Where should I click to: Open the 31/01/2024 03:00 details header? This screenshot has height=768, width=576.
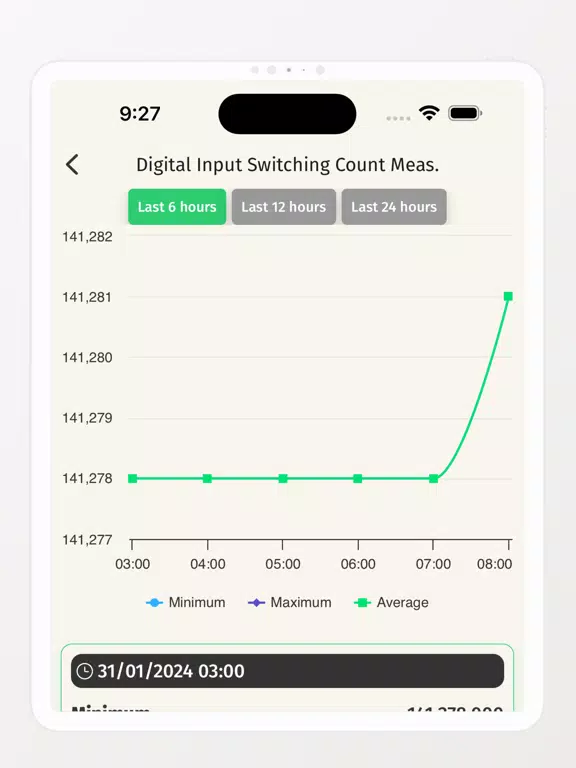click(x=288, y=671)
